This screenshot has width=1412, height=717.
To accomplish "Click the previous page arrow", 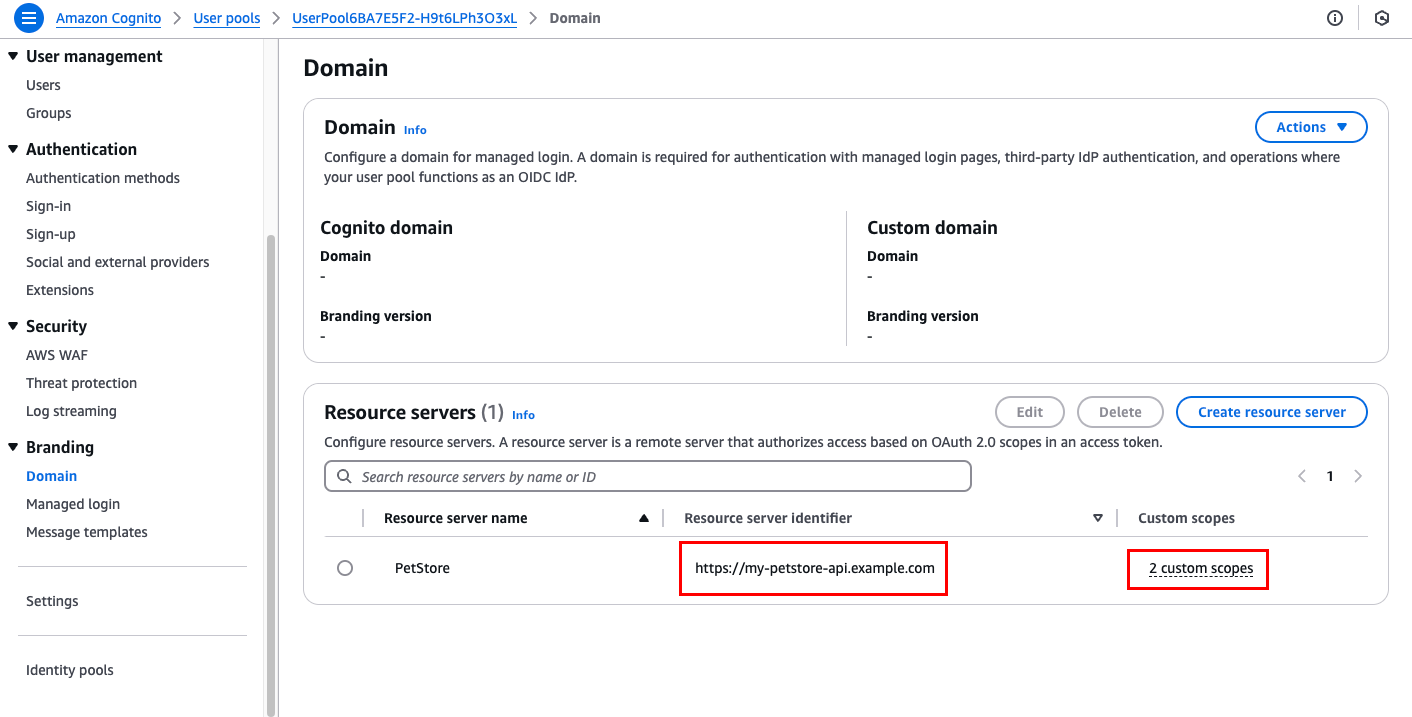I will (1301, 476).
